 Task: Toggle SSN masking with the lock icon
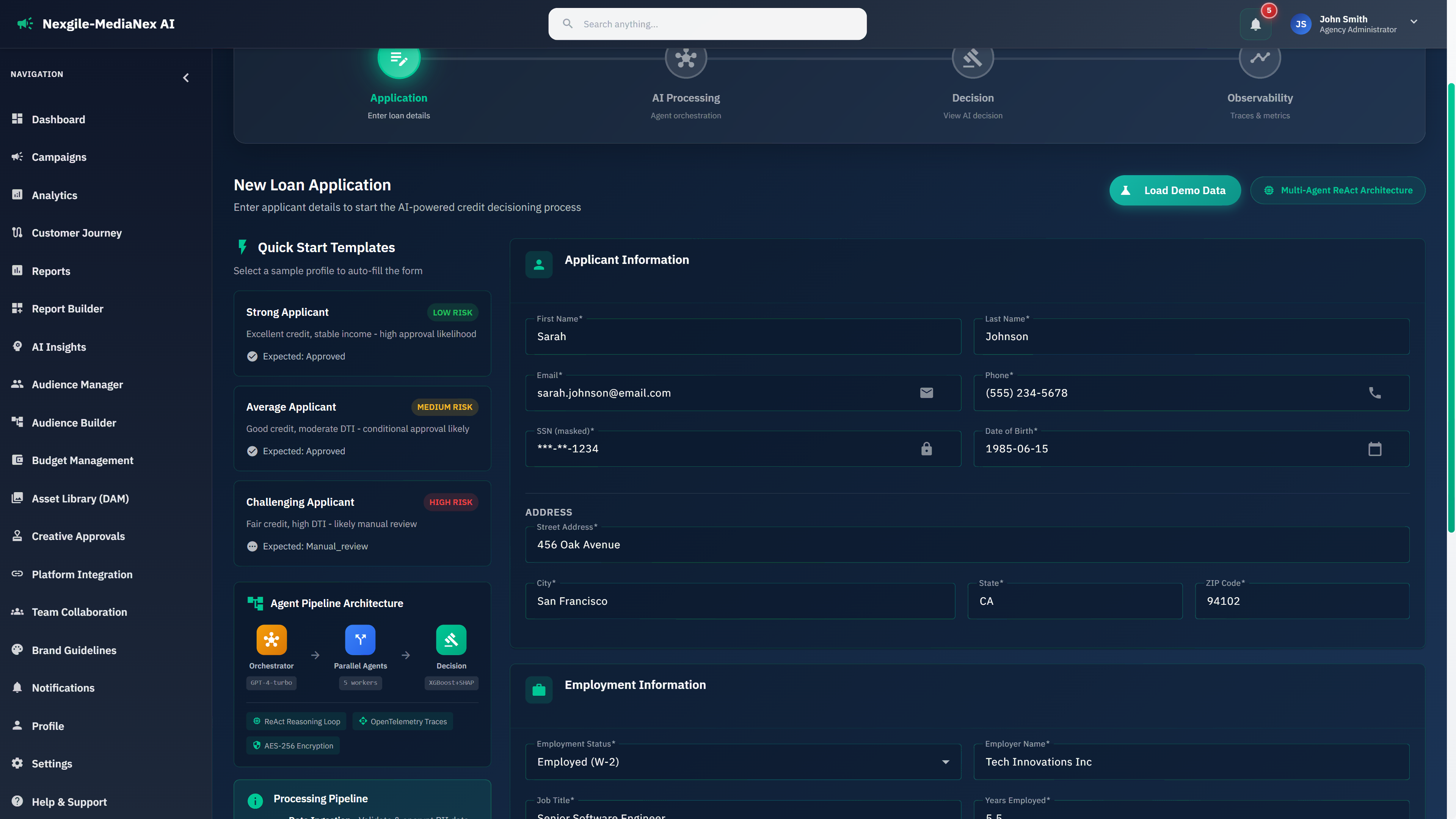tap(926, 449)
